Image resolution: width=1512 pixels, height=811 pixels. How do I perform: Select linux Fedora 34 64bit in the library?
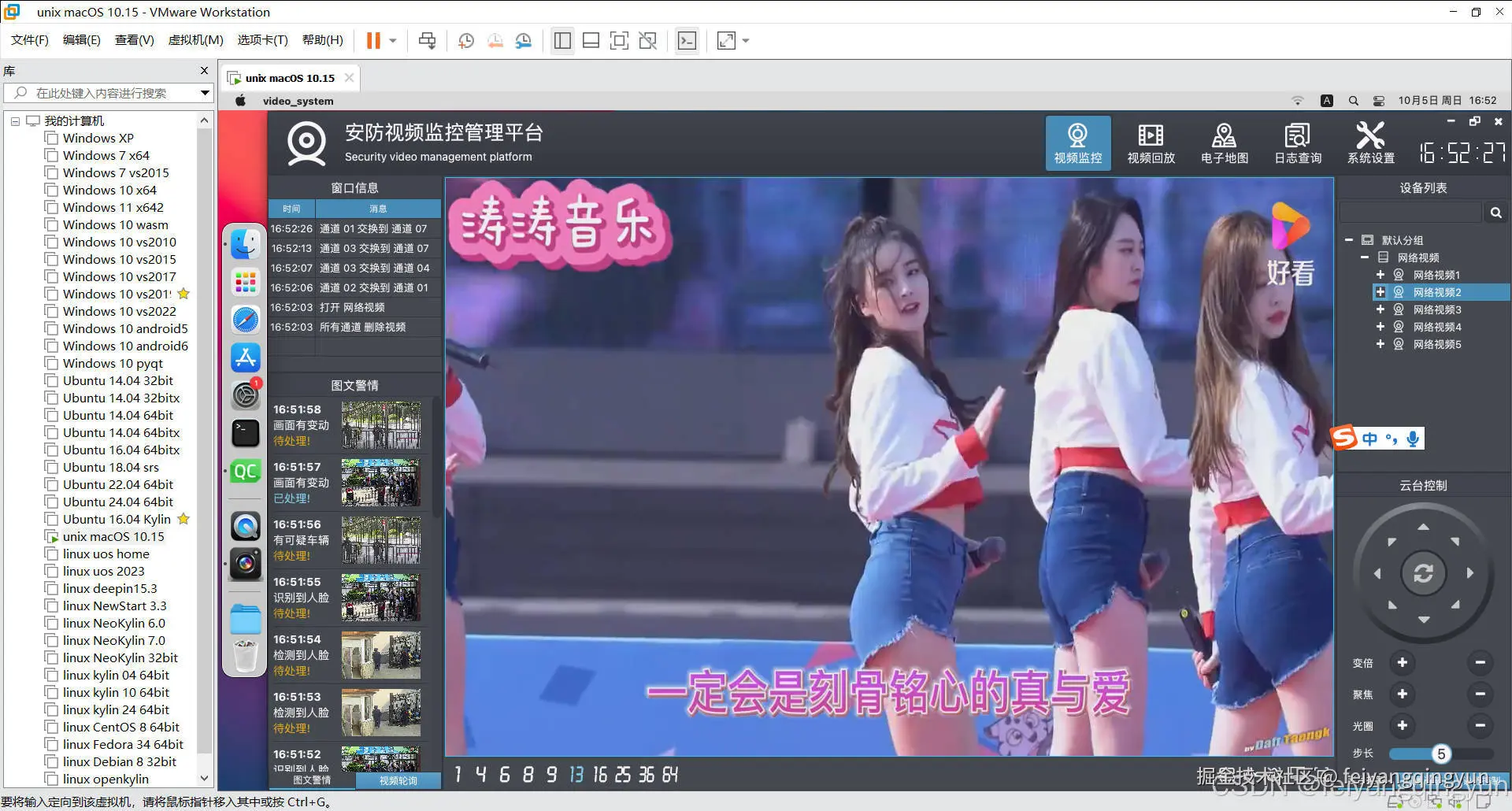[x=123, y=745]
